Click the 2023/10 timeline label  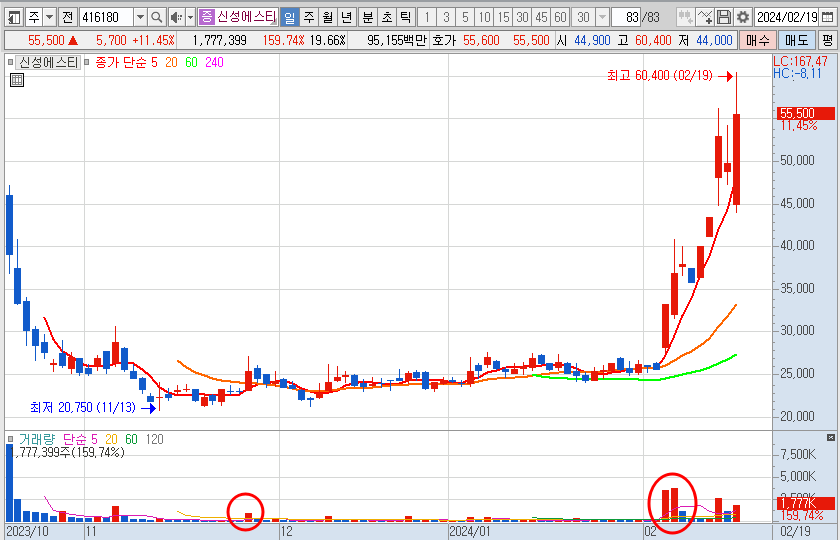click(27, 531)
